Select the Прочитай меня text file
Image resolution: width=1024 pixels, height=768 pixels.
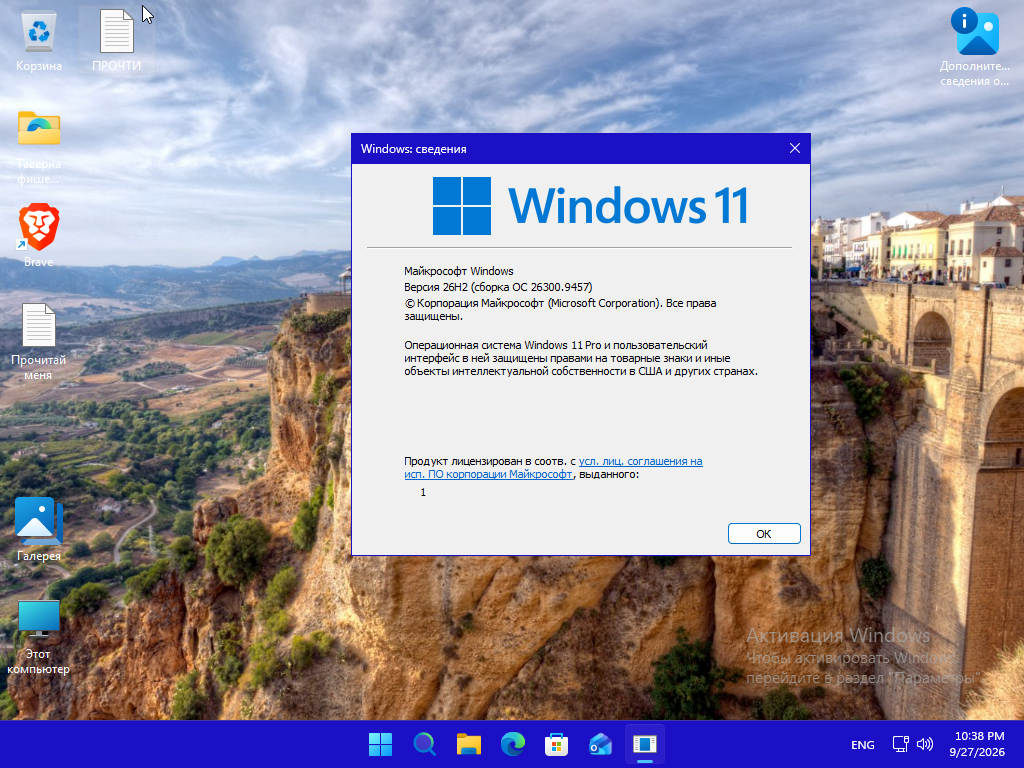(x=39, y=342)
